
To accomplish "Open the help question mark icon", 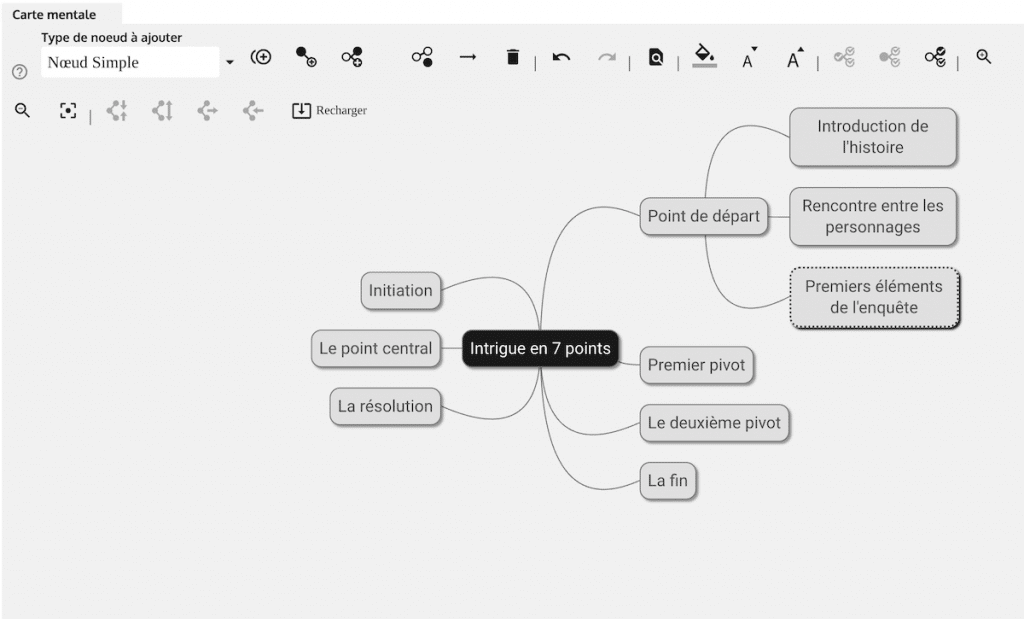I will pos(20,72).
